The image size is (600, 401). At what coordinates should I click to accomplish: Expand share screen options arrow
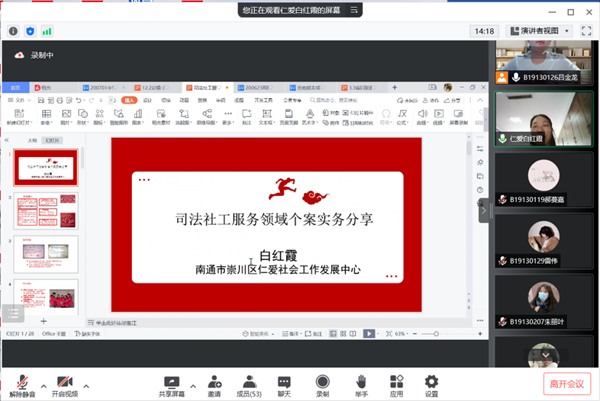tap(191, 382)
